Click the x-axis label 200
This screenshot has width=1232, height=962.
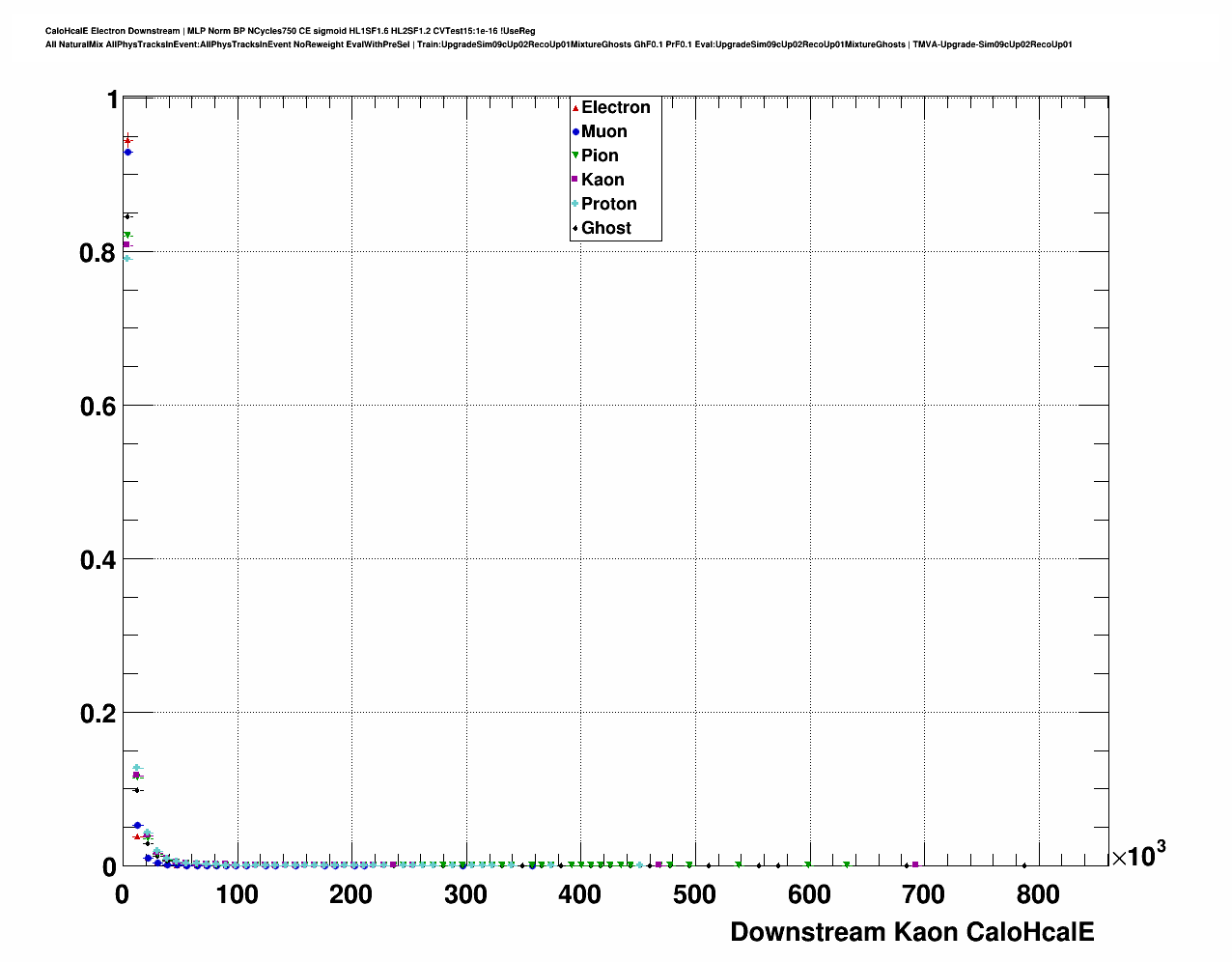(x=350, y=895)
